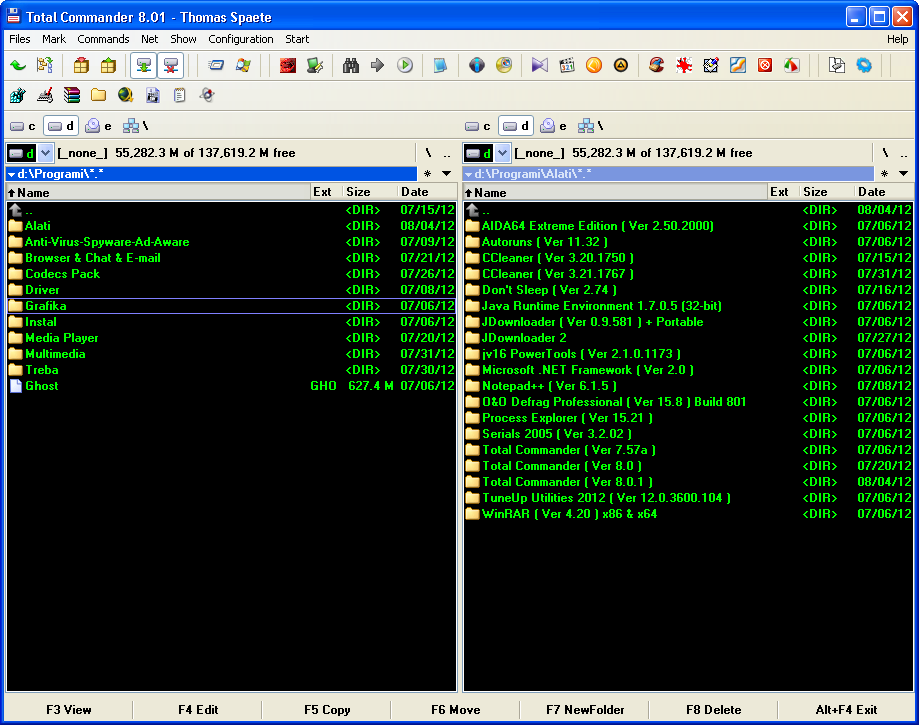Select drive e in right panel drive bar
This screenshot has height=725, width=919.
click(553, 126)
